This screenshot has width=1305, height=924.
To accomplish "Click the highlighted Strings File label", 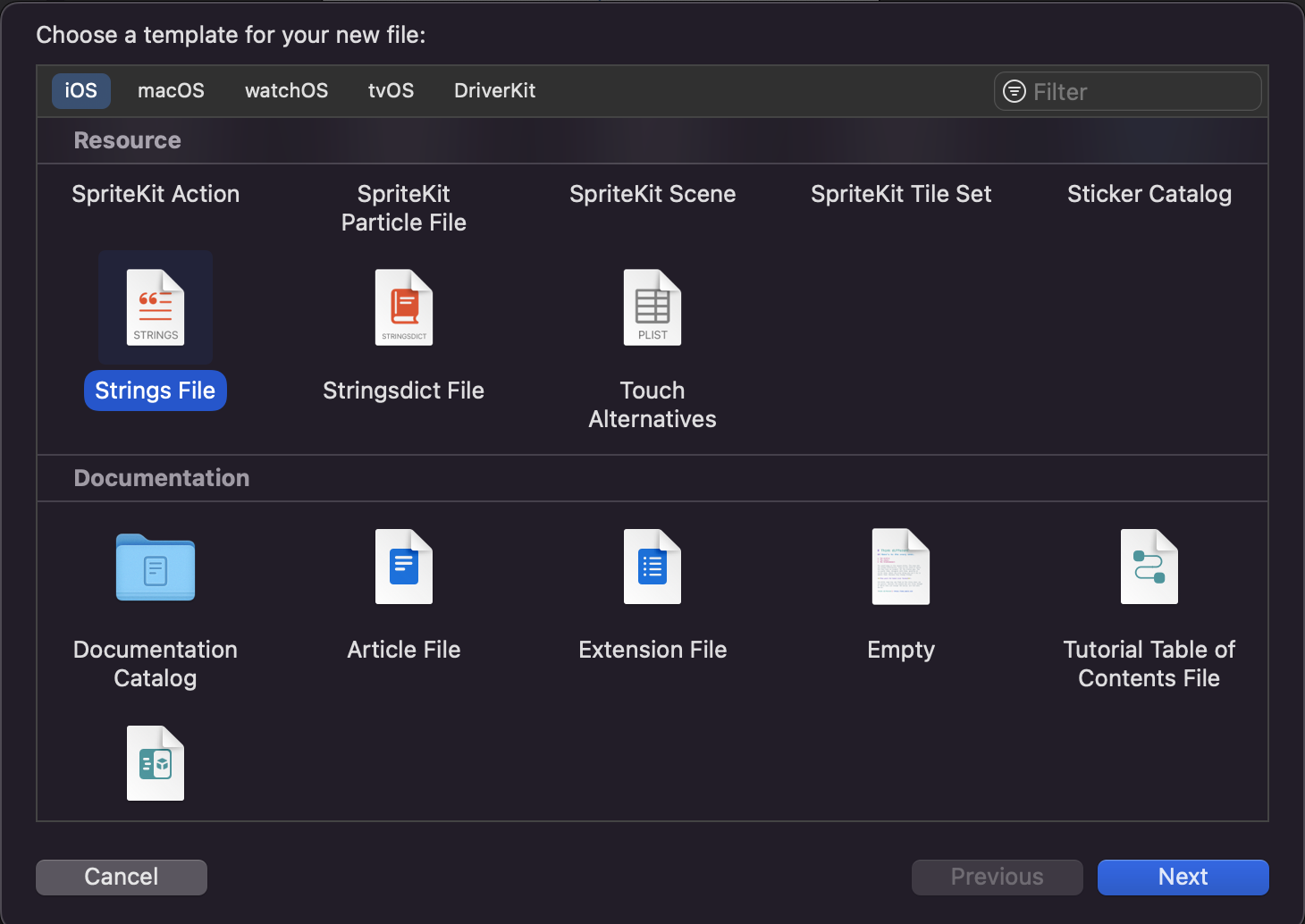I will [156, 391].
